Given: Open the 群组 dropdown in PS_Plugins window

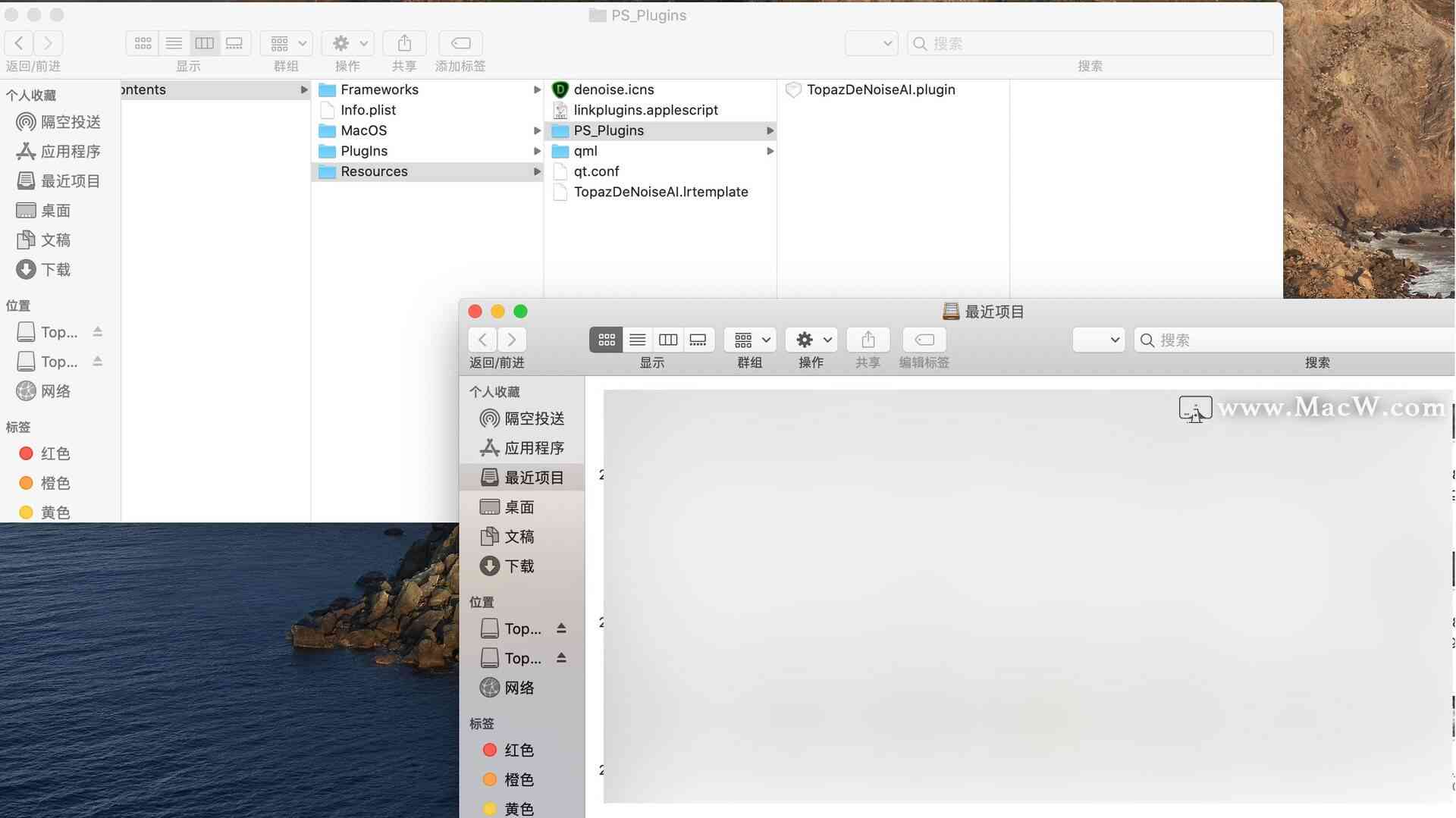Looking at the screenshot, I should click(287, 43).
